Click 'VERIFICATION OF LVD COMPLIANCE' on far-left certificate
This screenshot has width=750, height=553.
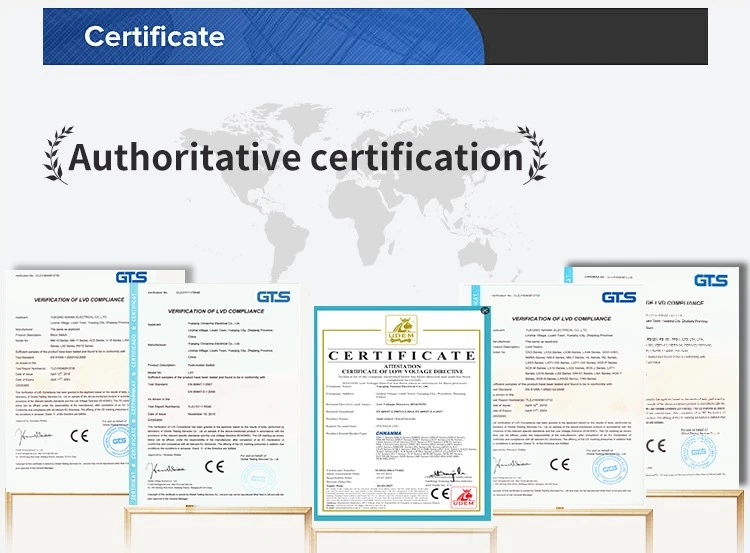click(x=79, y=299)
